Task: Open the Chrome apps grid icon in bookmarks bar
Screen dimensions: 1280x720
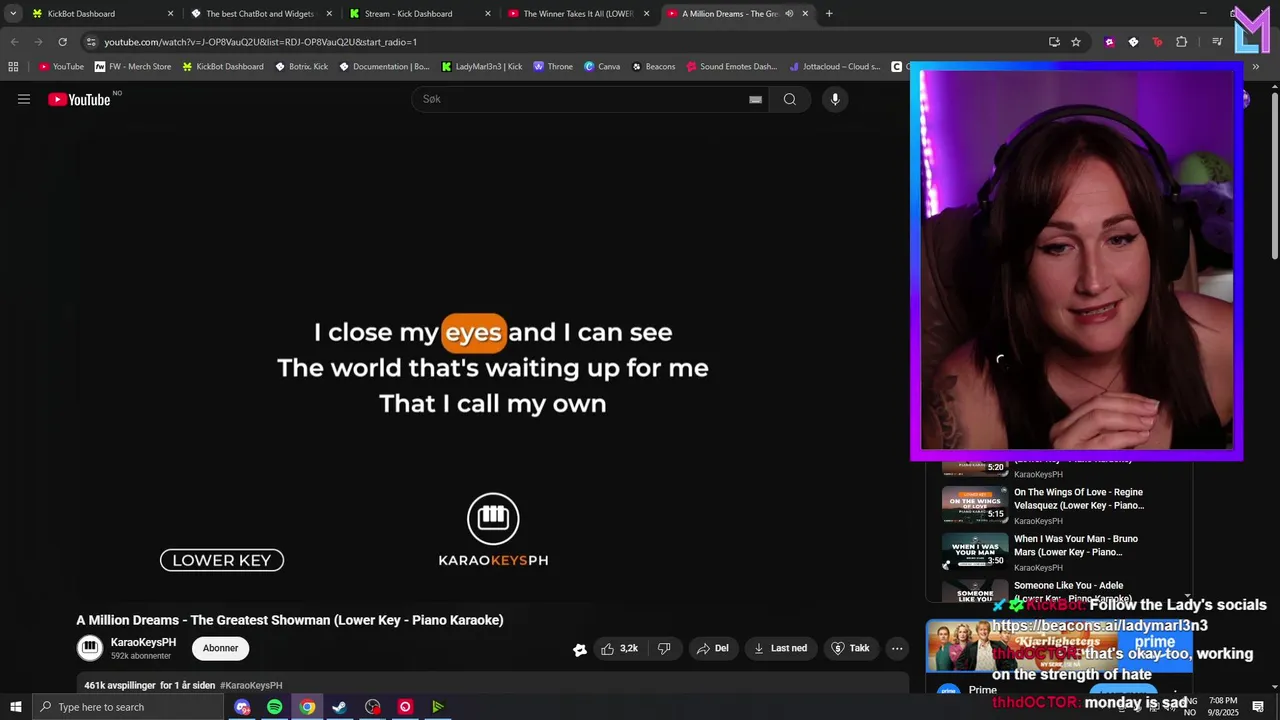Action: tap(13, 67)
